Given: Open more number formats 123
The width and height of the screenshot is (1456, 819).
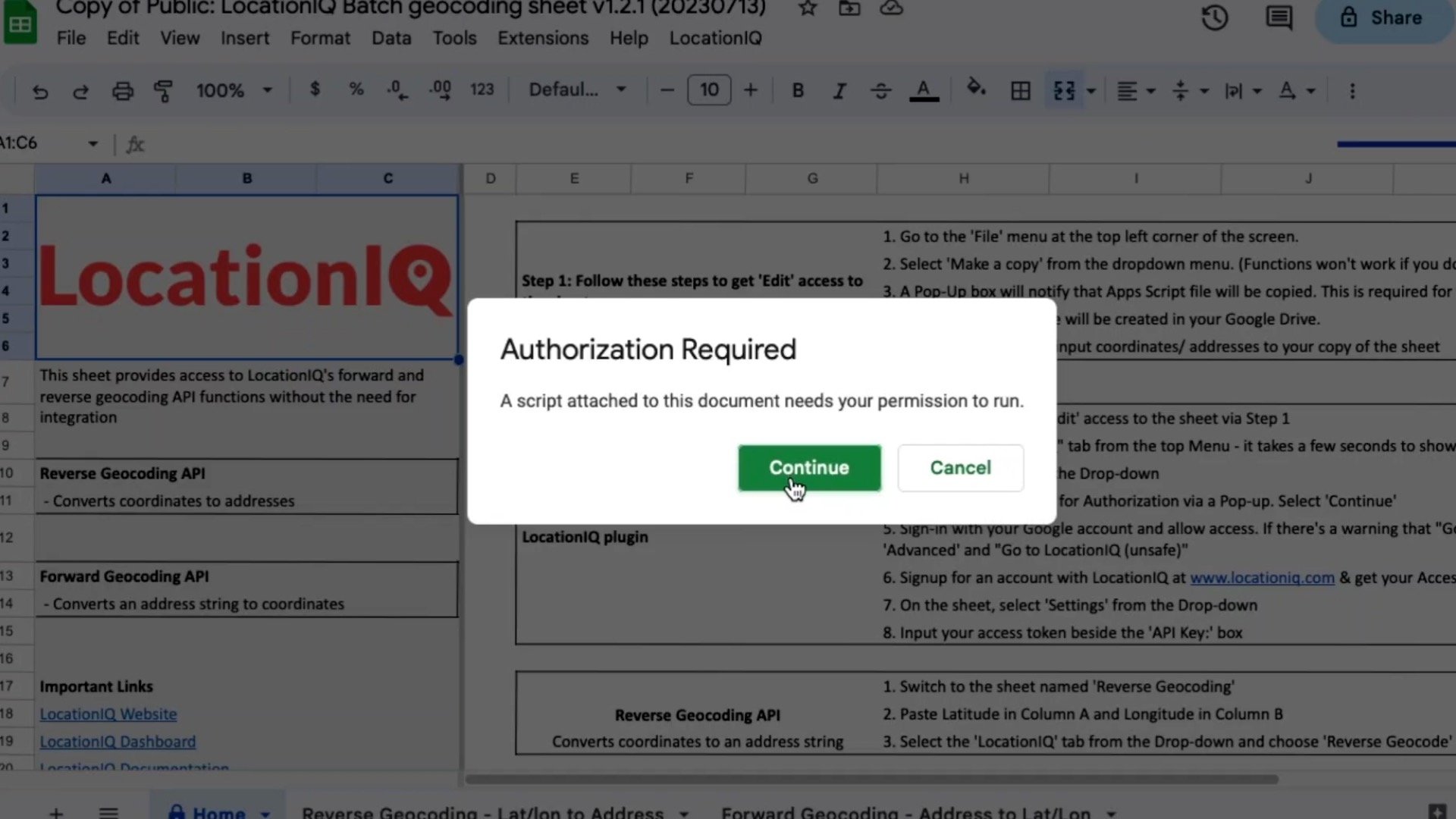Looking at the screenshot, I should click(x=482, y=89).
